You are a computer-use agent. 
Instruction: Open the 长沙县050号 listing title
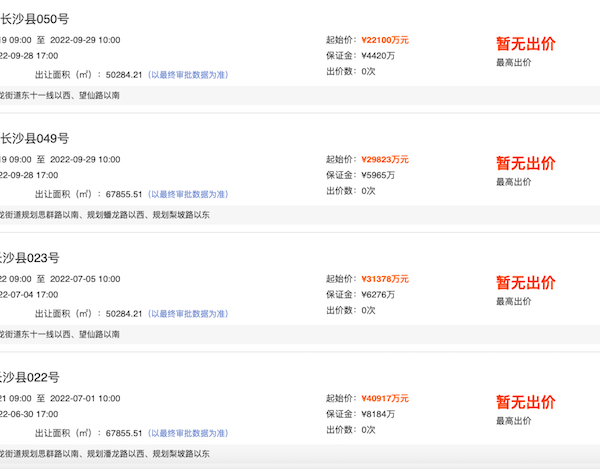34,19
